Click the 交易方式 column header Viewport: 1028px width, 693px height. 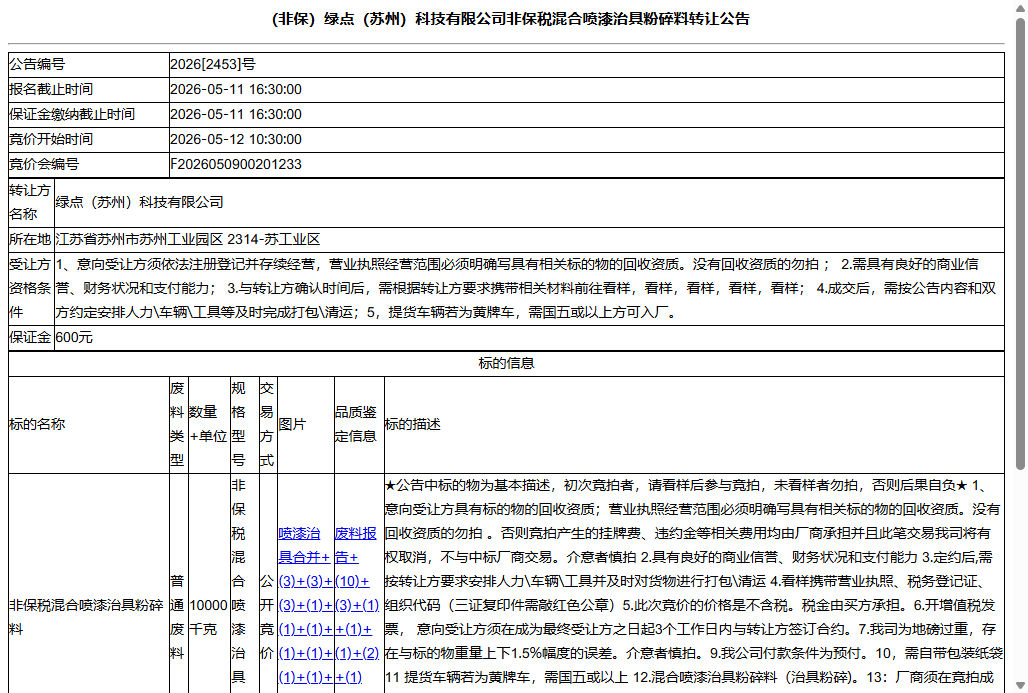click(x=268, y=425)
